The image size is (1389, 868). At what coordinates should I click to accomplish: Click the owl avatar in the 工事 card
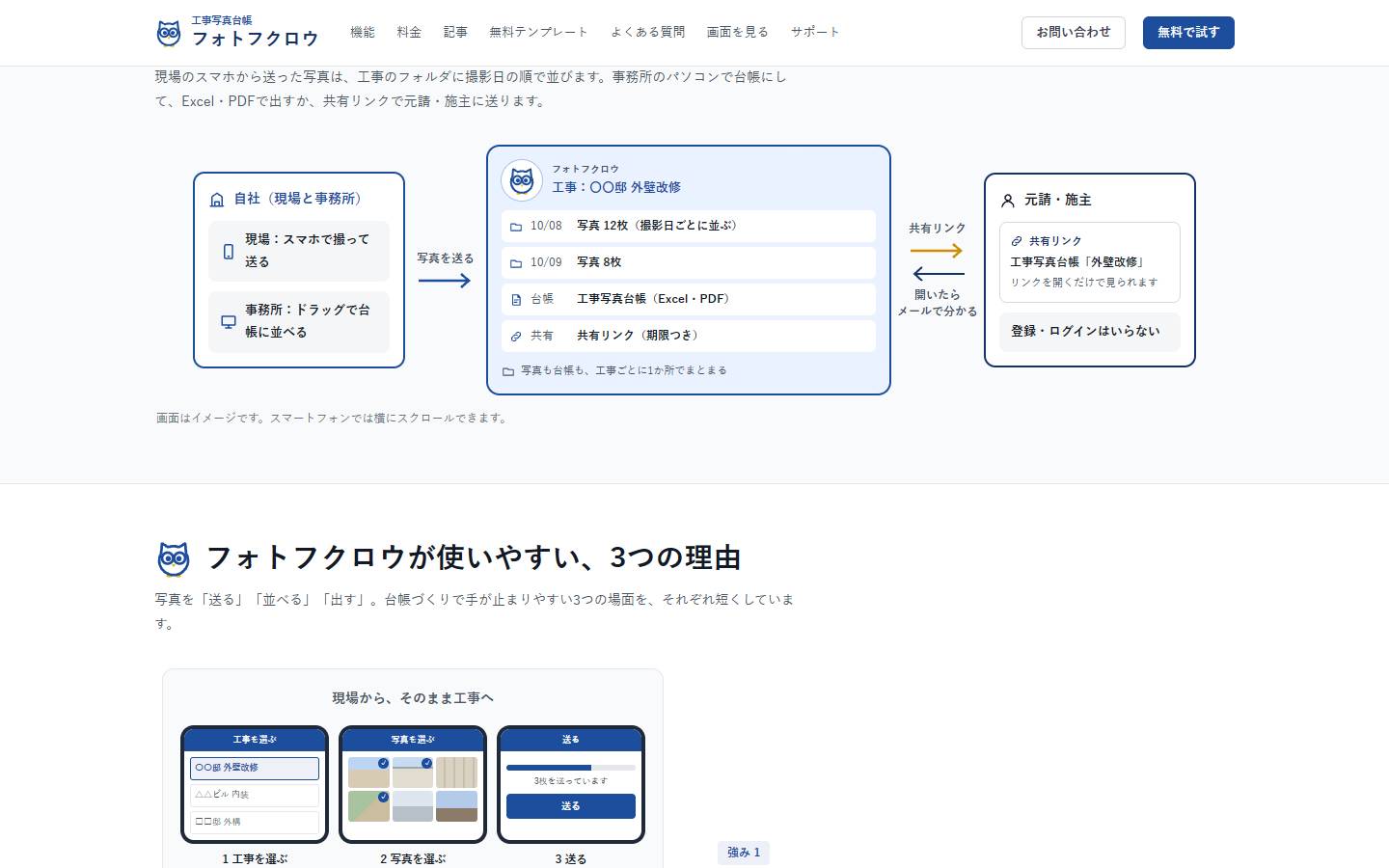(522, 179)
